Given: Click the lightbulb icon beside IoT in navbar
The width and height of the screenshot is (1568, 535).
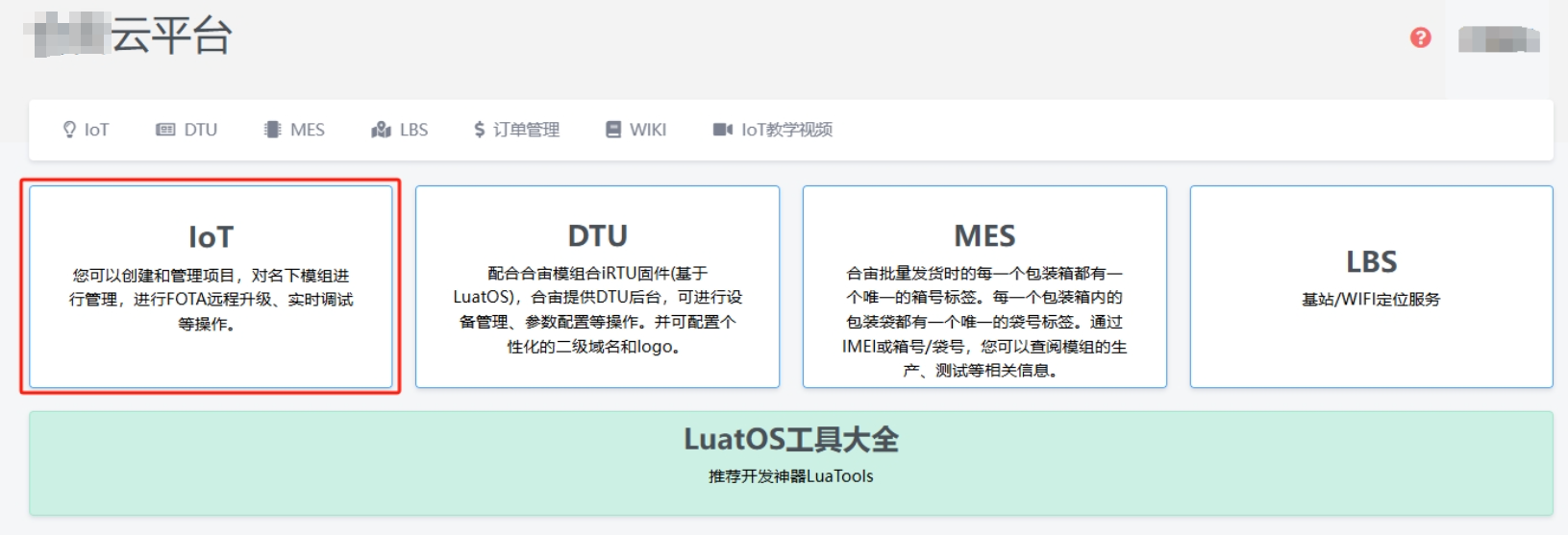Looking at the screenshot, I should [x=69, y=130].
